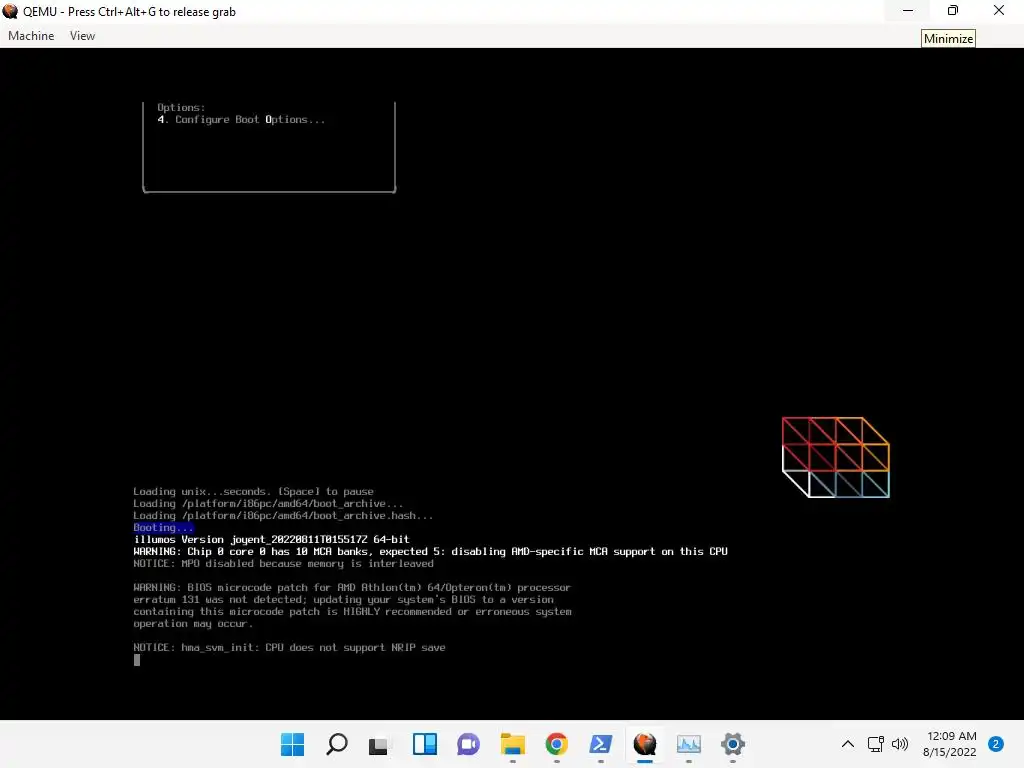Minimize the QEMU window
This screenshot has width=1024, height=768.
[x=908, y=10]
